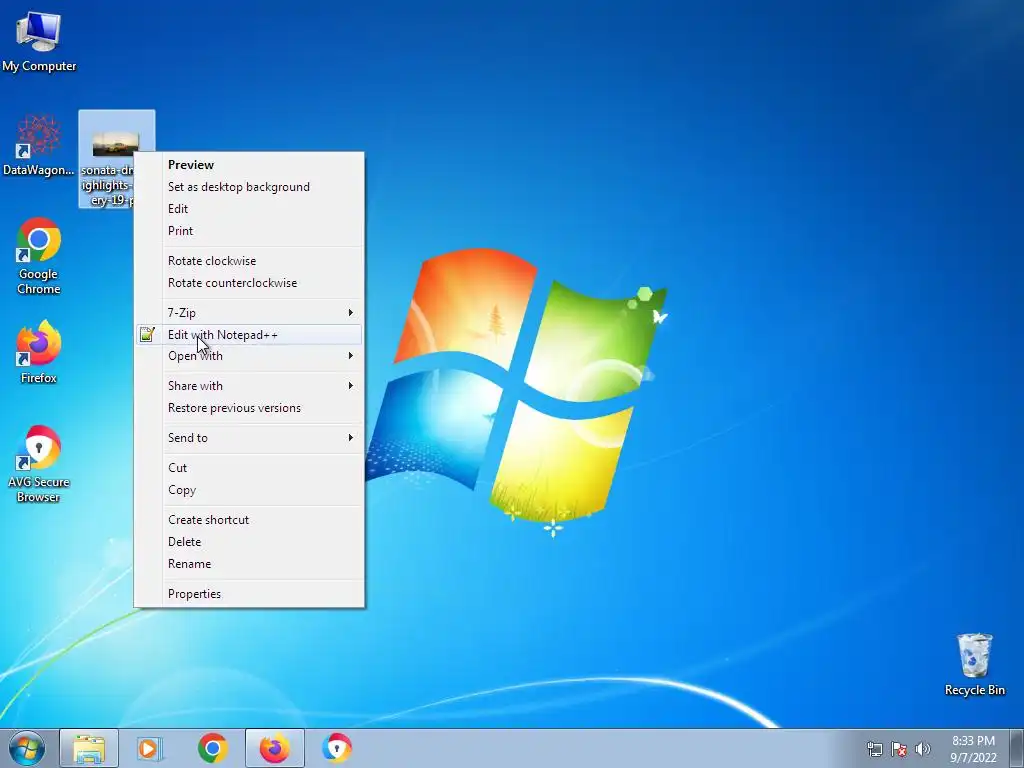Screen dimensions: 1024x768
Task: Choose Cut from context menu
Action: pyautogui.click(x=249, y=468)
